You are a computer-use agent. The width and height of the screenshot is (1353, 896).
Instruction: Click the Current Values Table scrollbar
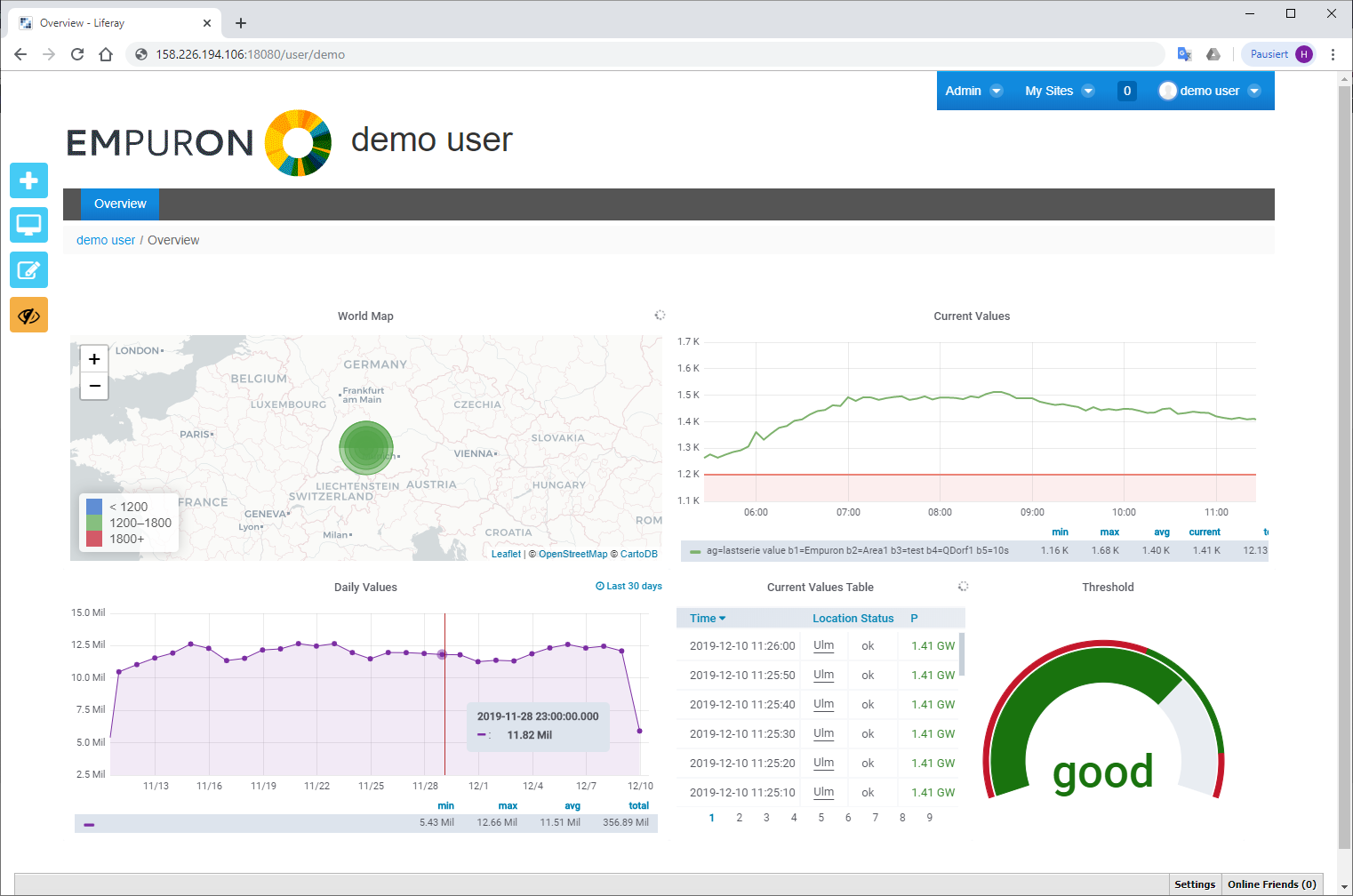point(962,654)
